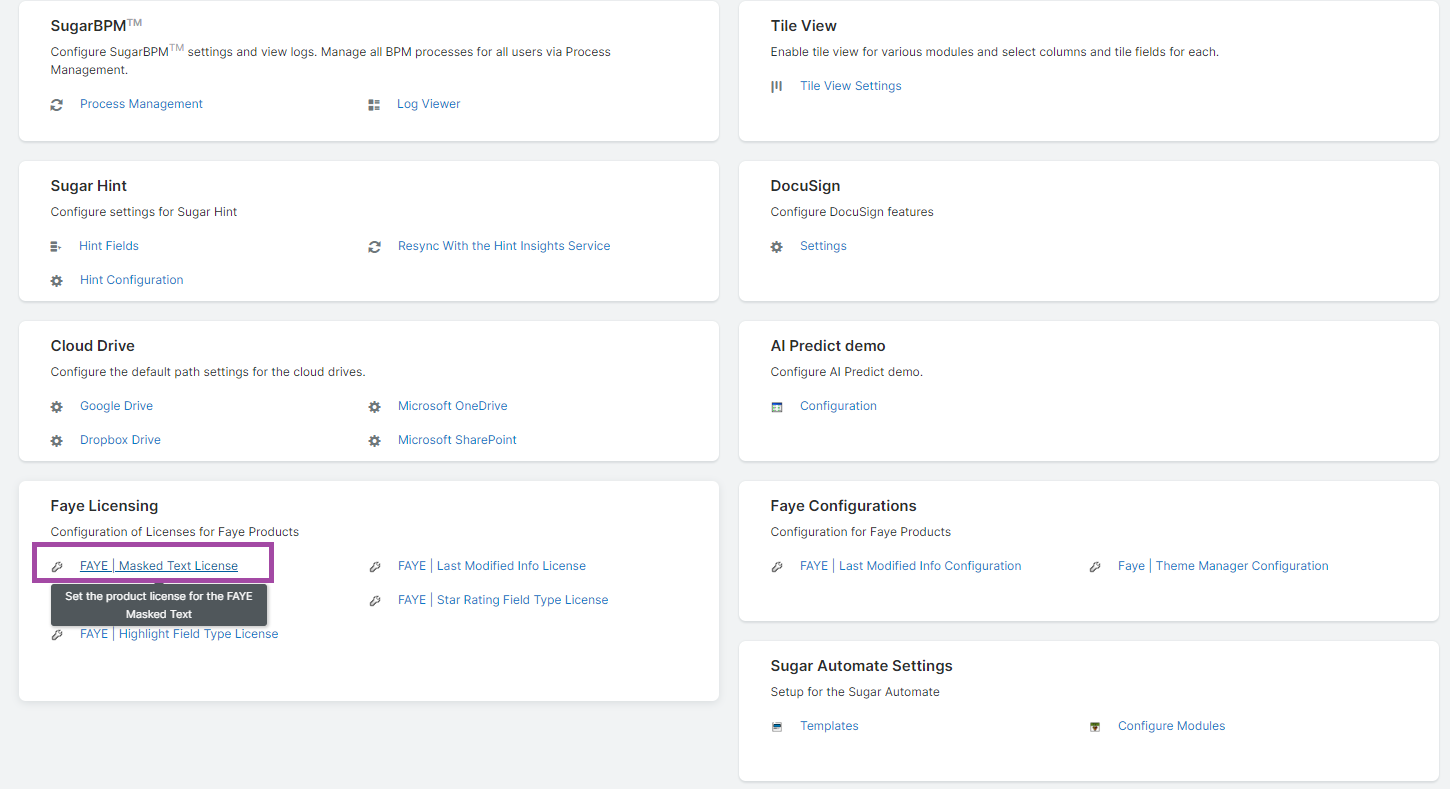Viewport: 1450px width, 789px height.
Task: Click the 'Set the product license' tooltip
Action: click(159, 605)
